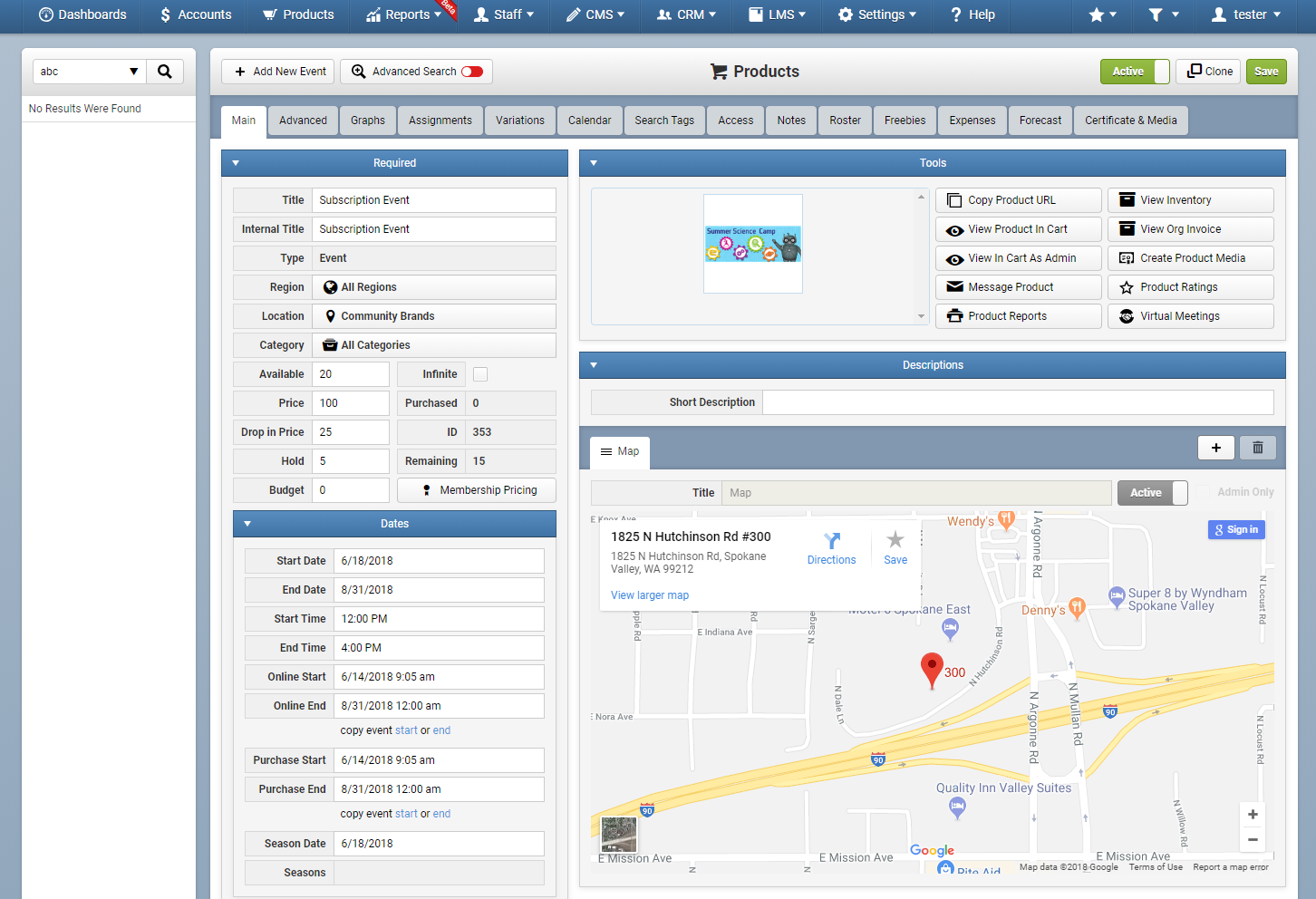
Task: Click the search magnifier icon in sidebar
Action: (164, 72)
